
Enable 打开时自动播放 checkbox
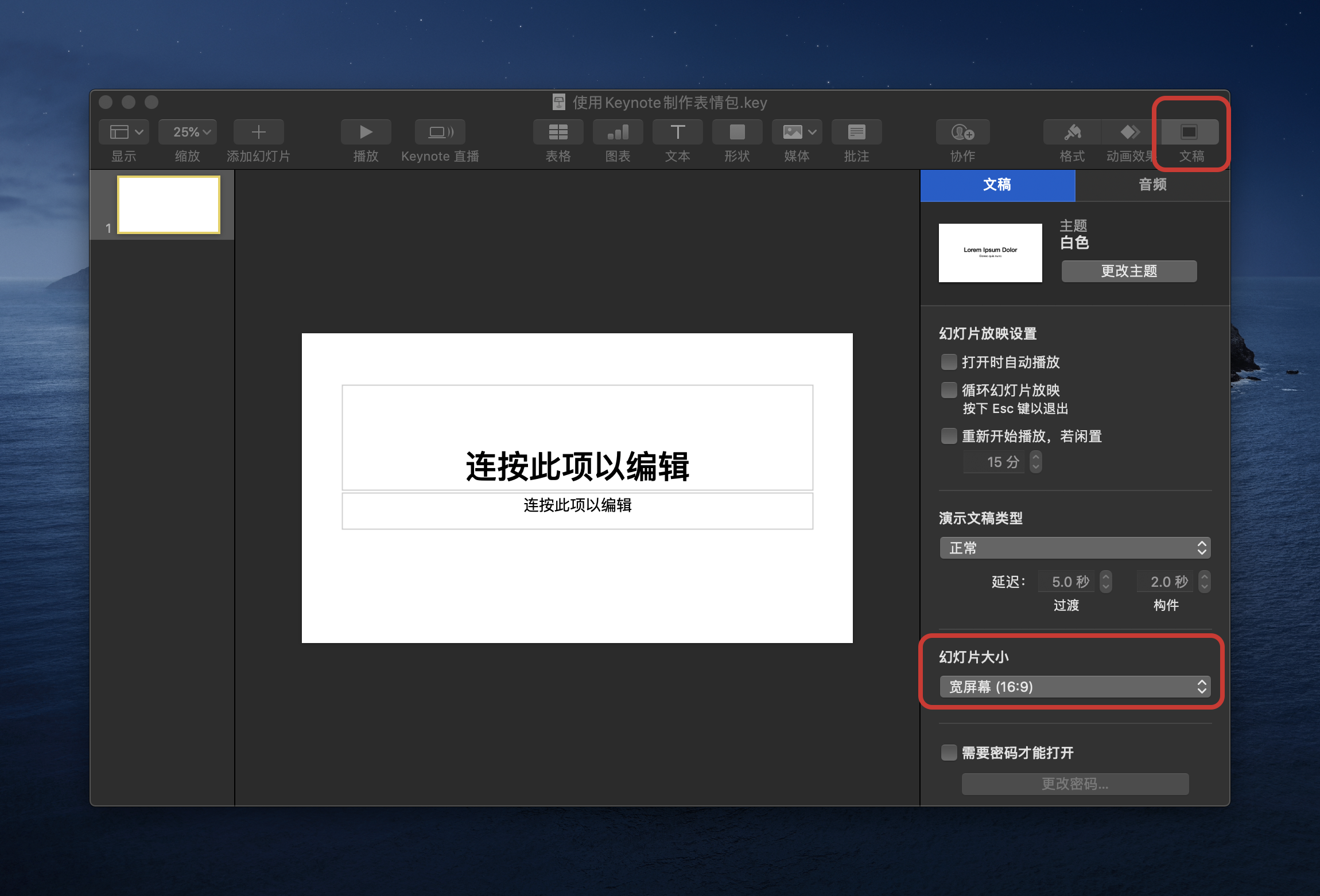[x=949, y=362]
